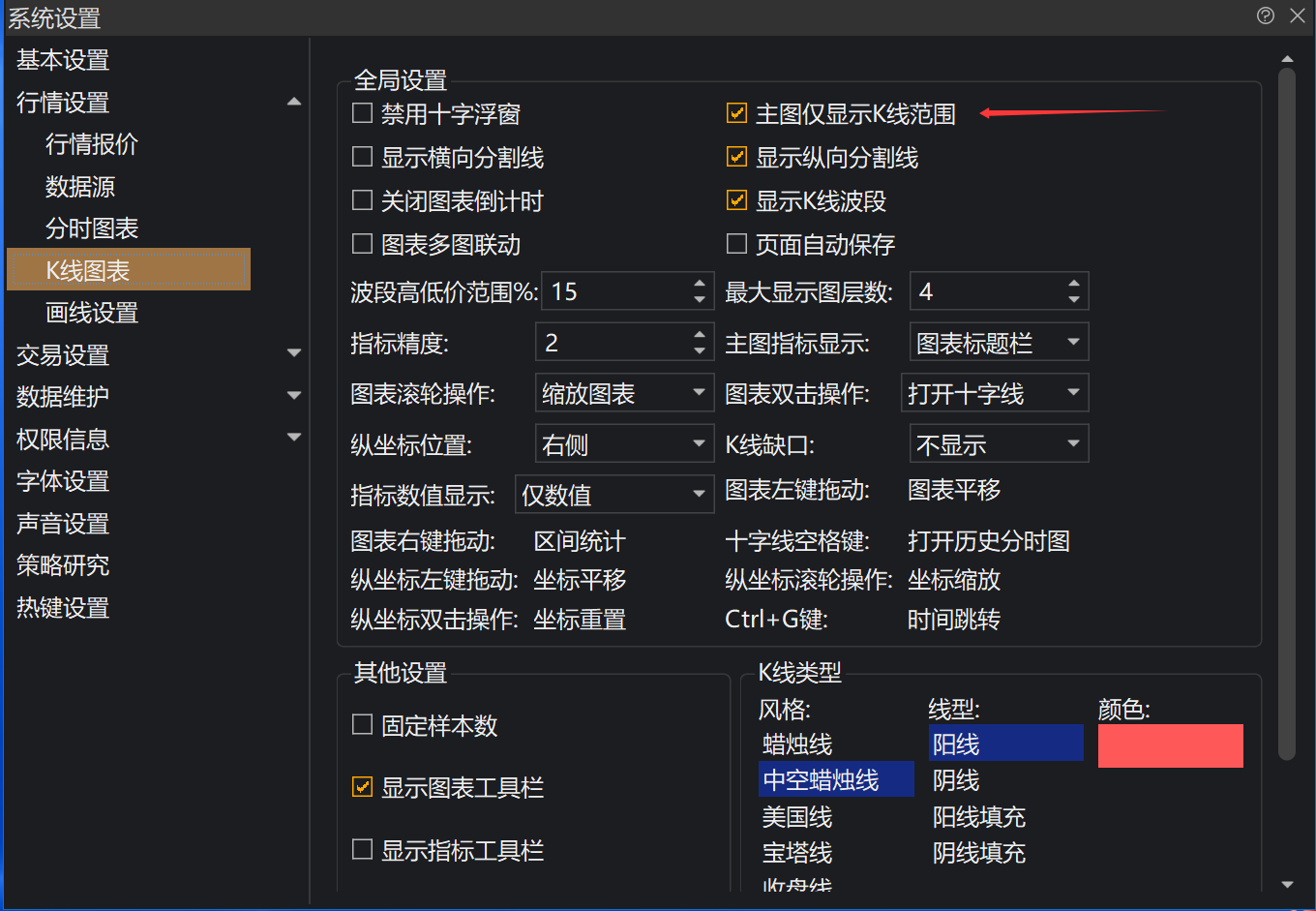Image resolution: width=1316 pixels, height=911 pixels.
Task: Click the help question mark icon
Action: point(1266,15)
